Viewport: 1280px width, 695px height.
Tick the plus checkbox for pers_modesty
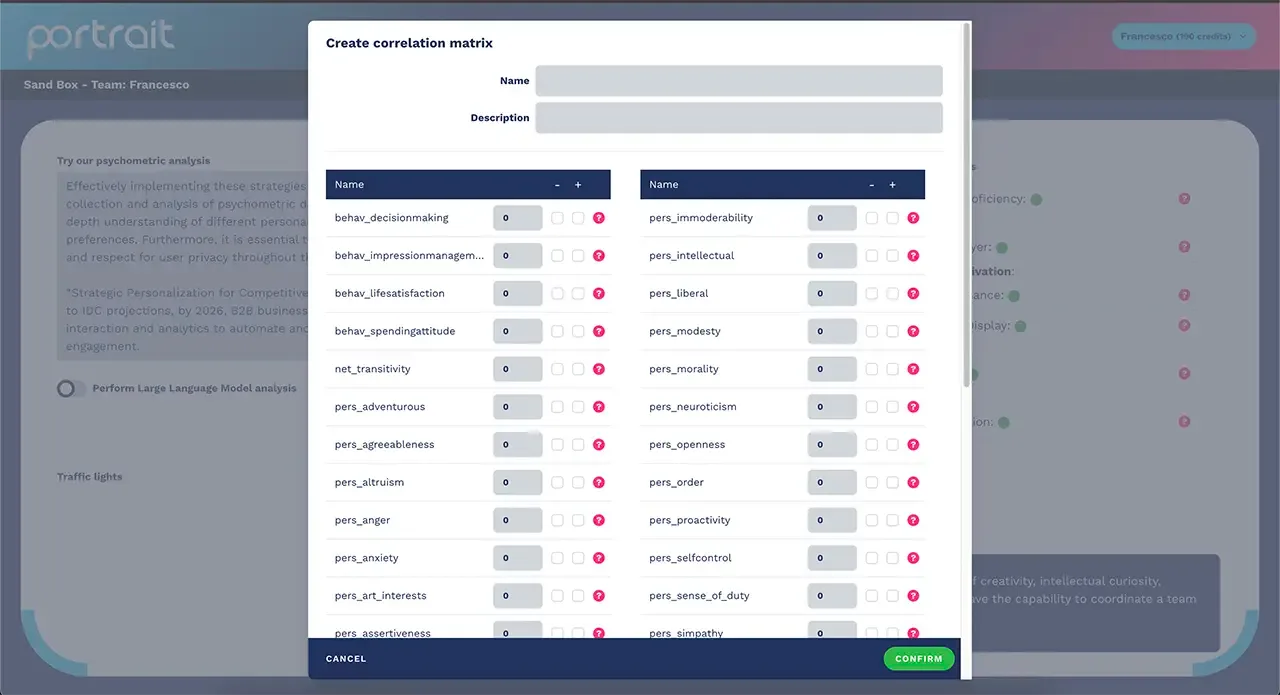click(892, 331)
